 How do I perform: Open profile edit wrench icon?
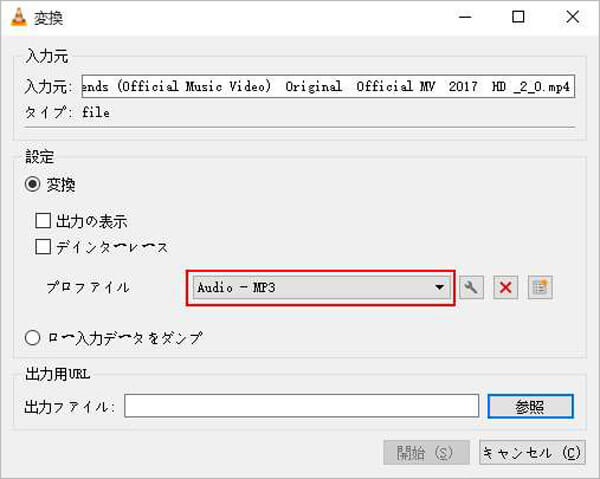coord(471,287)
